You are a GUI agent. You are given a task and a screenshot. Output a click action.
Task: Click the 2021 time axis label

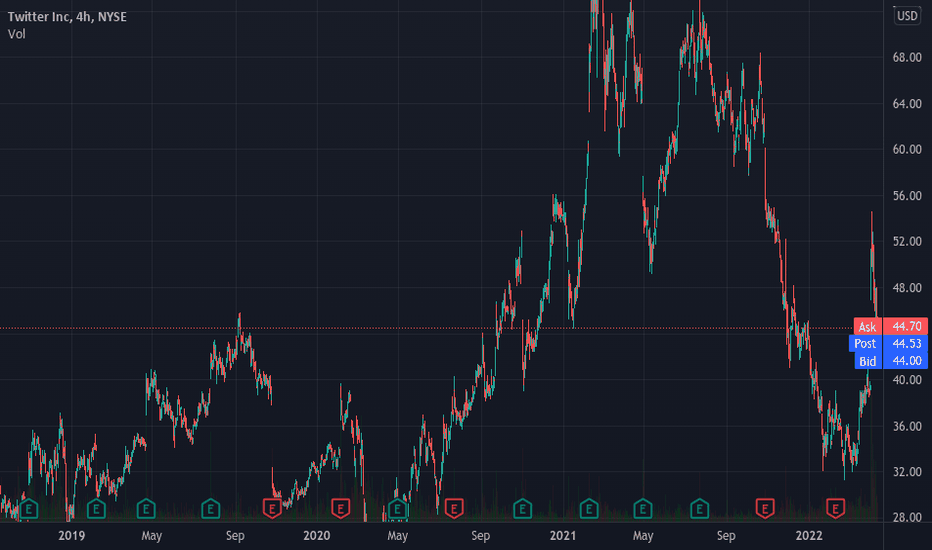[562, 536]
